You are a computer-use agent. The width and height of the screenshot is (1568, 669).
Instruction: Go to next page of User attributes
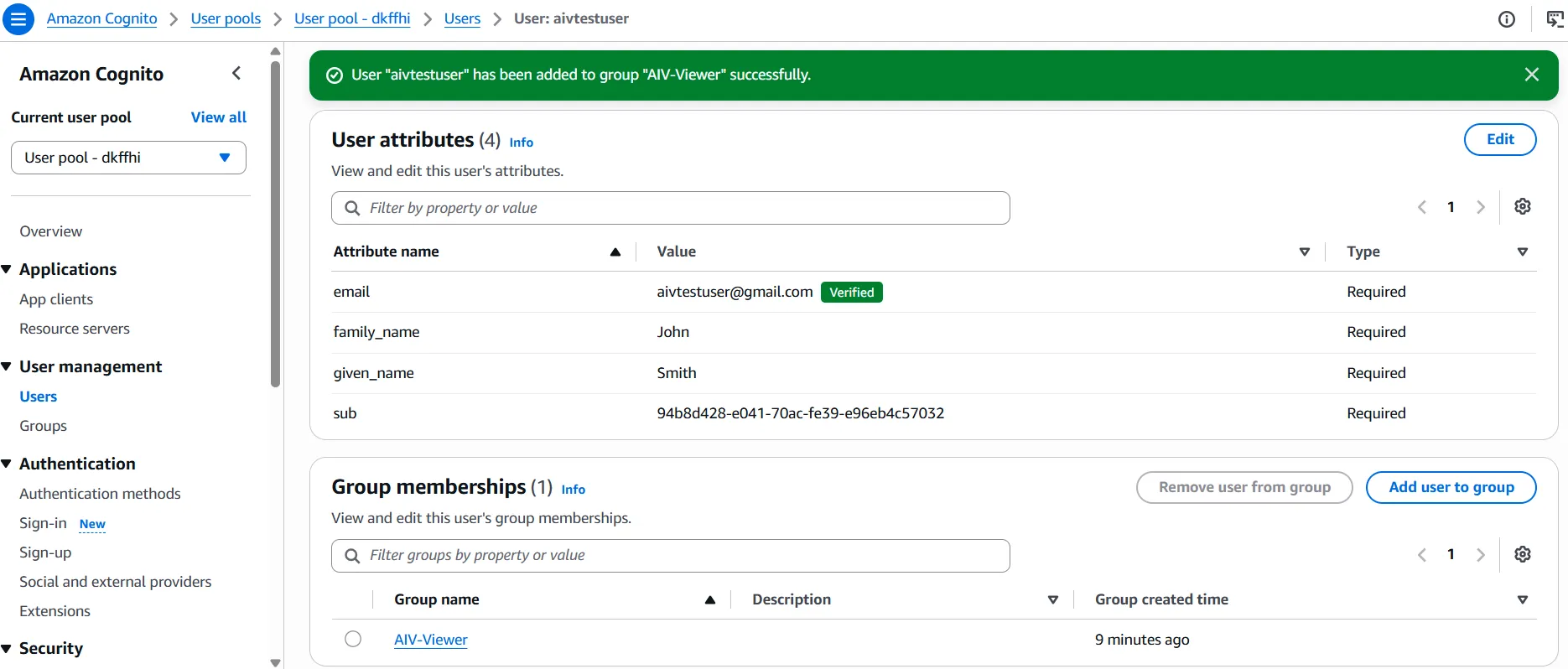pyautogui.click(x=1481, y=207)
